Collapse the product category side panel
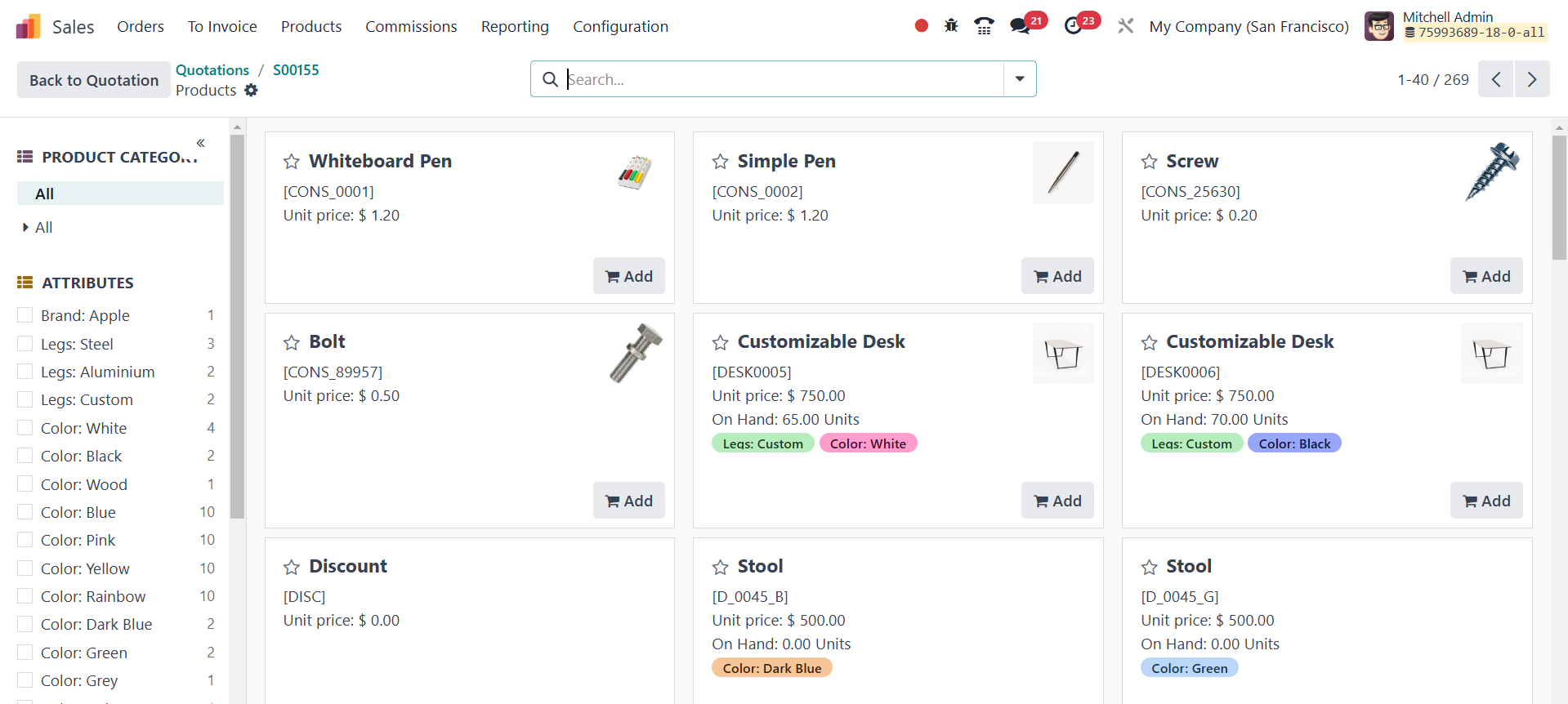The width and height of the screenshot is (1568, 704). pos(200,143)
